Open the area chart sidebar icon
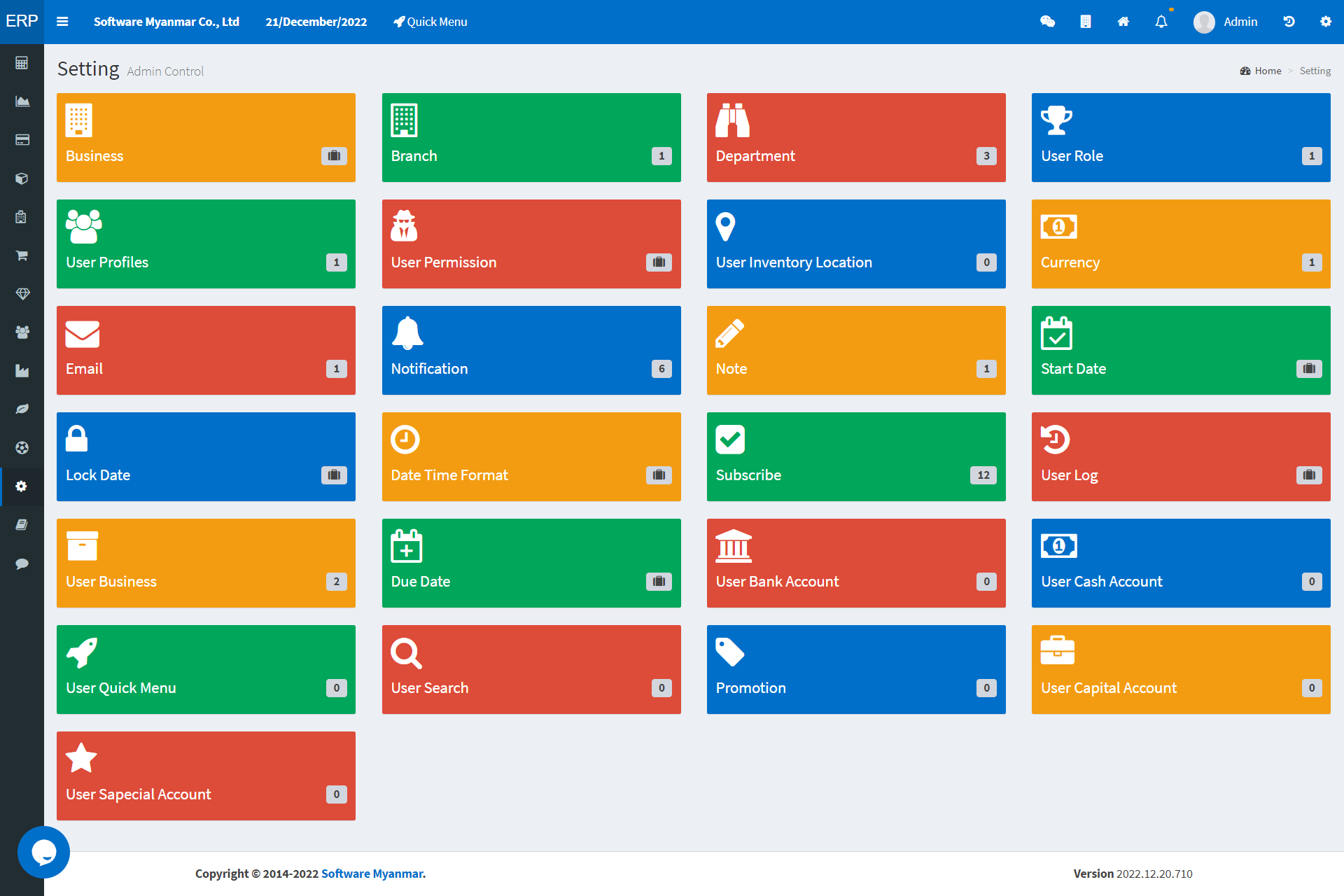1344x896 pixels. 22,101
